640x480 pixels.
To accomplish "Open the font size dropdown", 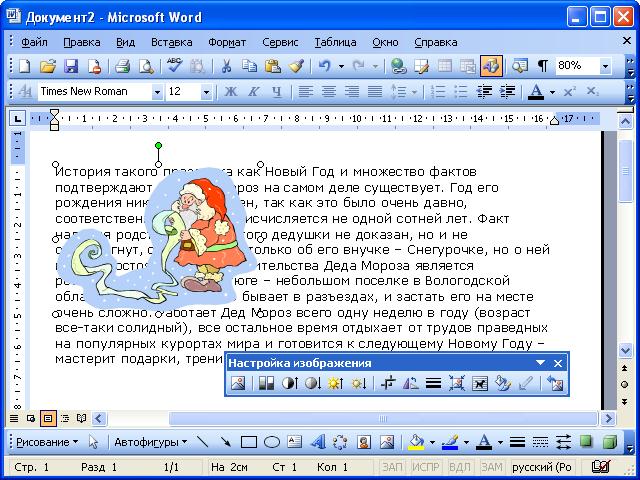I will click(206, 92).
